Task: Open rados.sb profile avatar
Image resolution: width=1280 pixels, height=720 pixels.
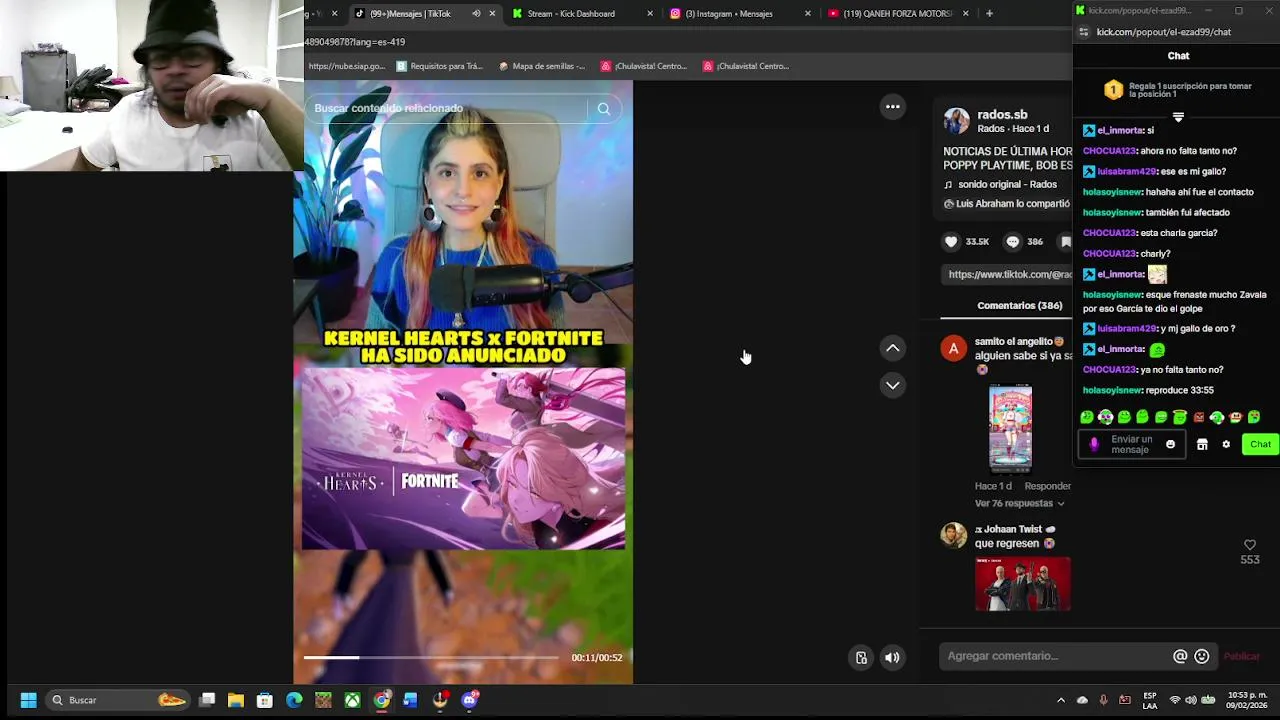Action: [x=957, y=121]
